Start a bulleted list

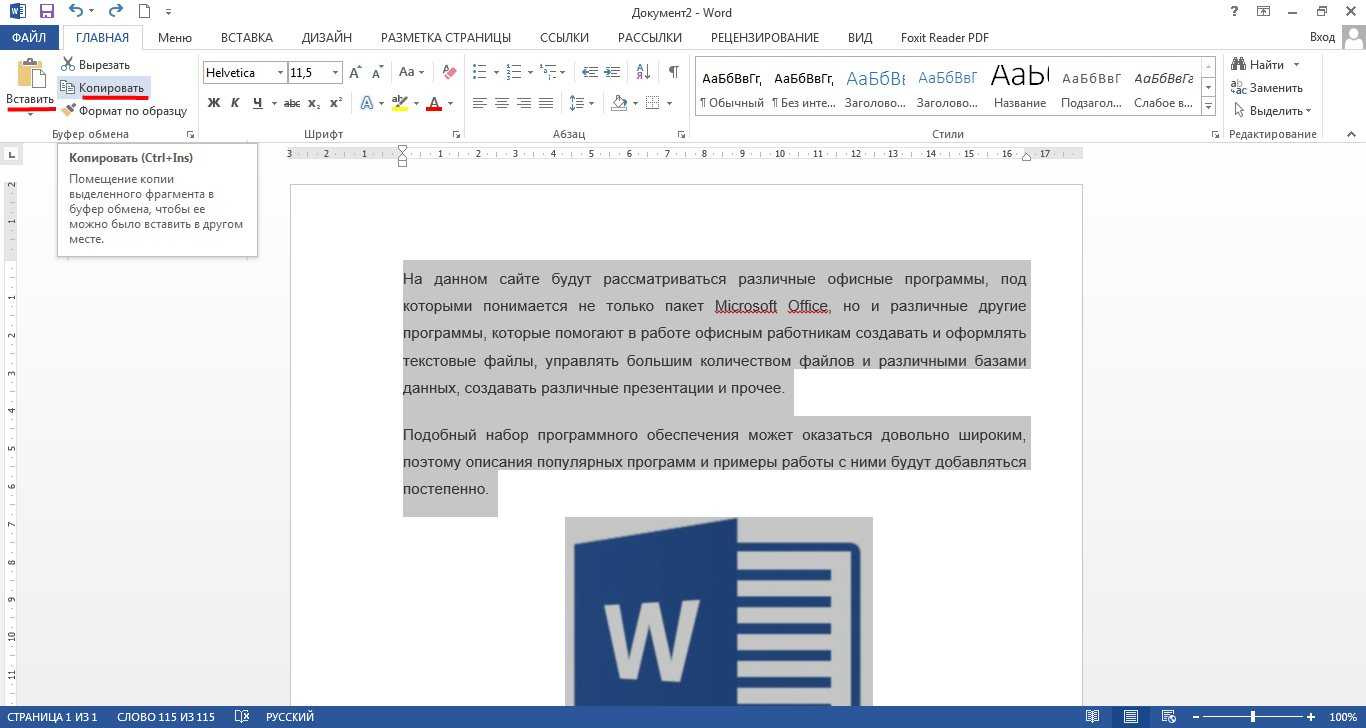click(480, 73)
